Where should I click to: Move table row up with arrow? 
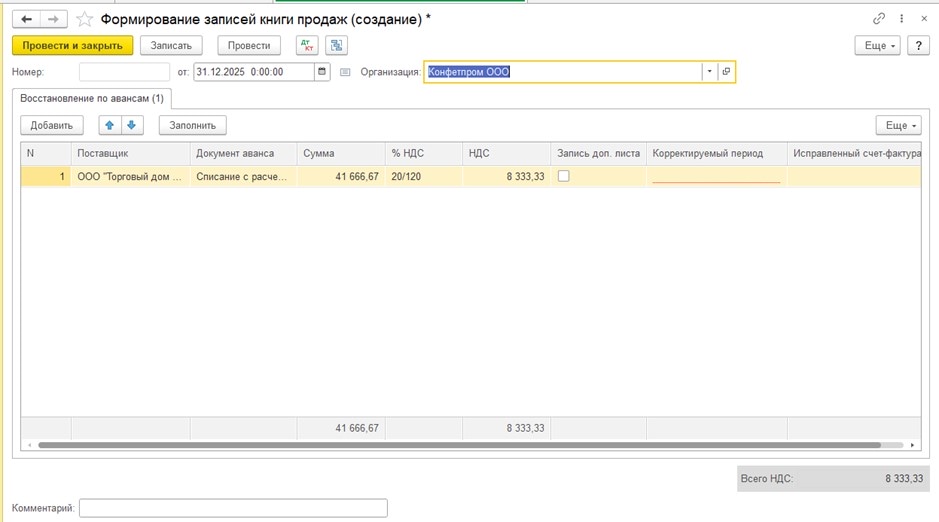click(110, 125)
